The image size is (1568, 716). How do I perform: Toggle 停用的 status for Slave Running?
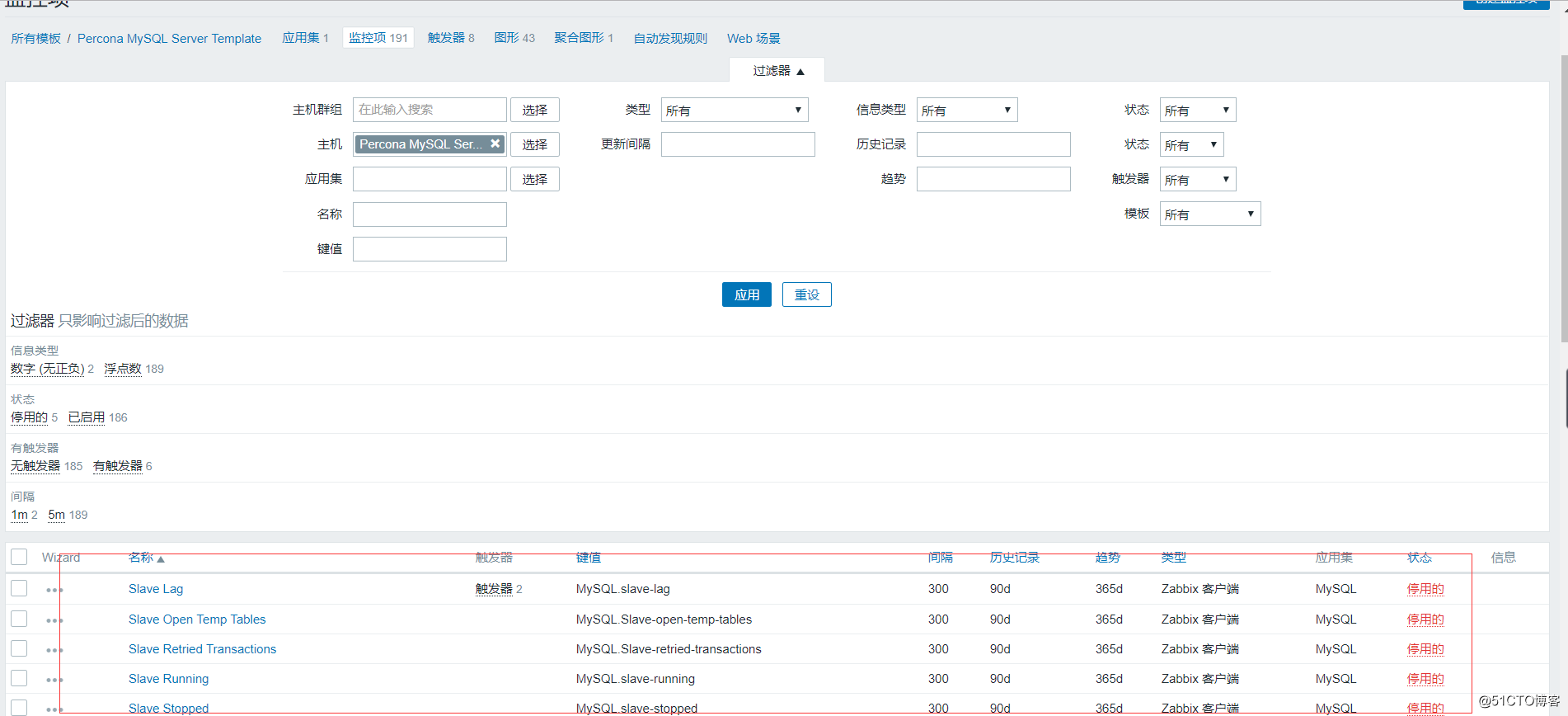(1425, 679)
